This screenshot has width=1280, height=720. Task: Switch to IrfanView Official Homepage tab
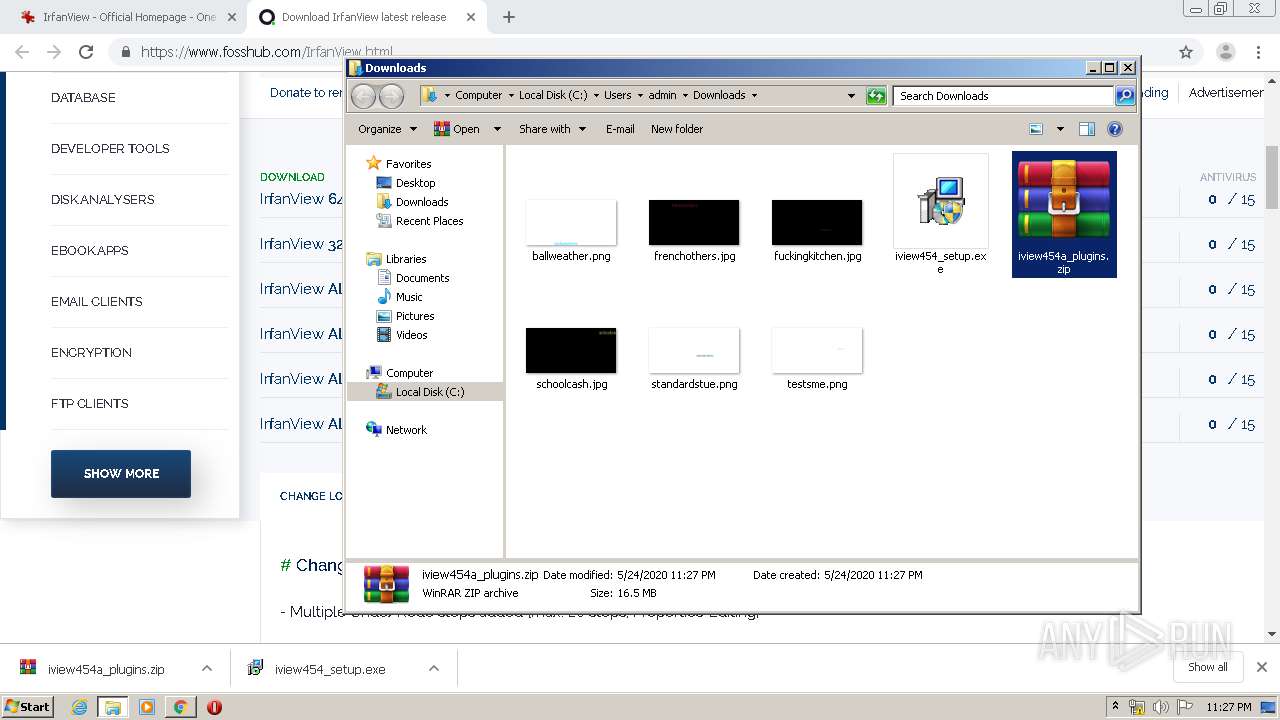129,17
